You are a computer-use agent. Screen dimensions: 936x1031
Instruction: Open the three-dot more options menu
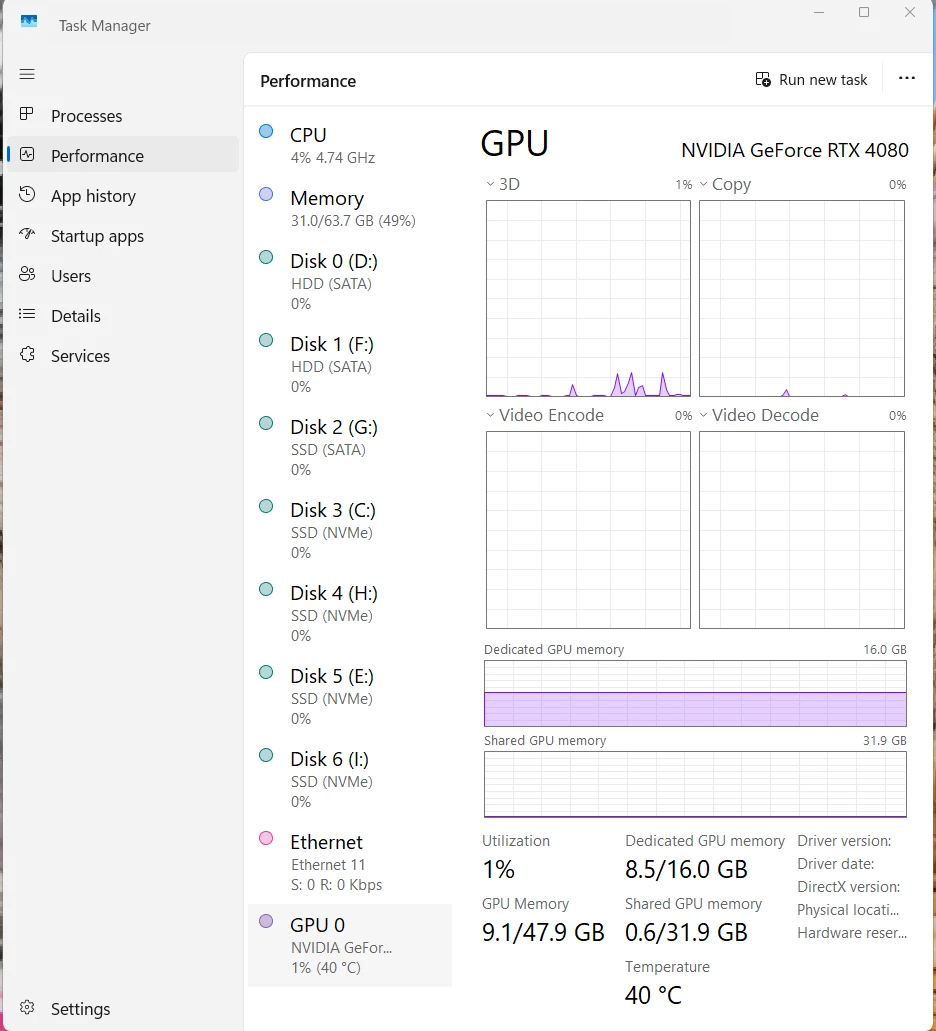point(907,78)
